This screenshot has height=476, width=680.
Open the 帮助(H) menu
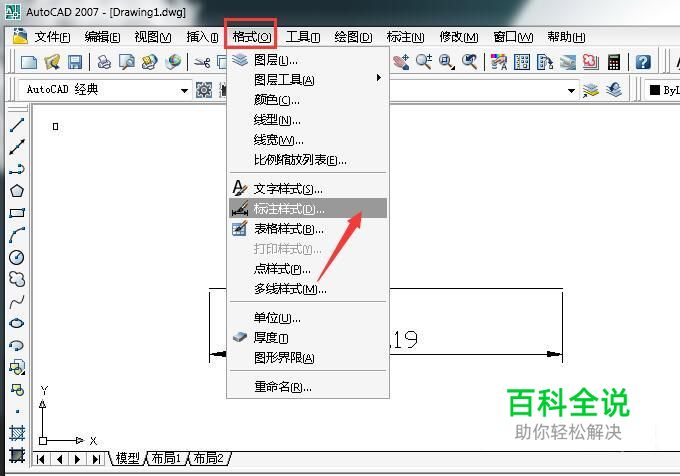click(566, 37)
